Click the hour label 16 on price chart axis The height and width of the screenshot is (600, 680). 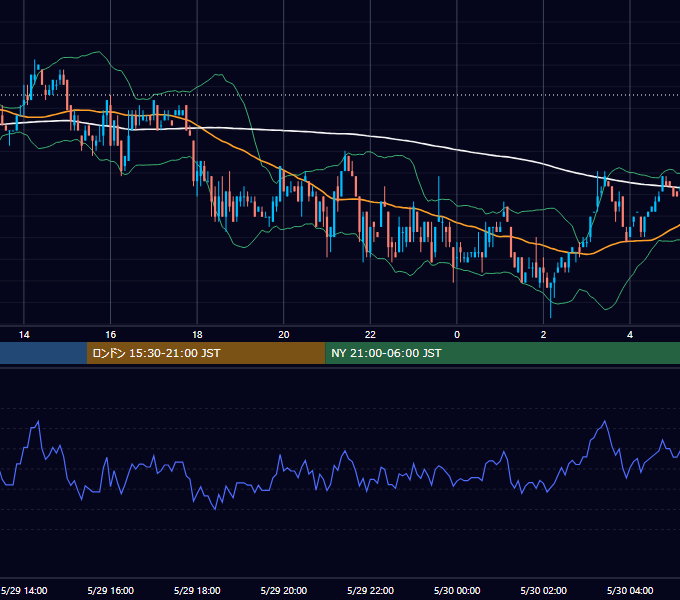111,335
